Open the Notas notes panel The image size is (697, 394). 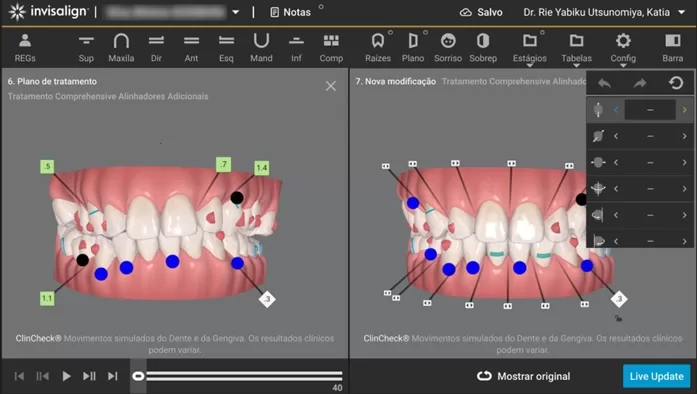[x=291, y=12]
